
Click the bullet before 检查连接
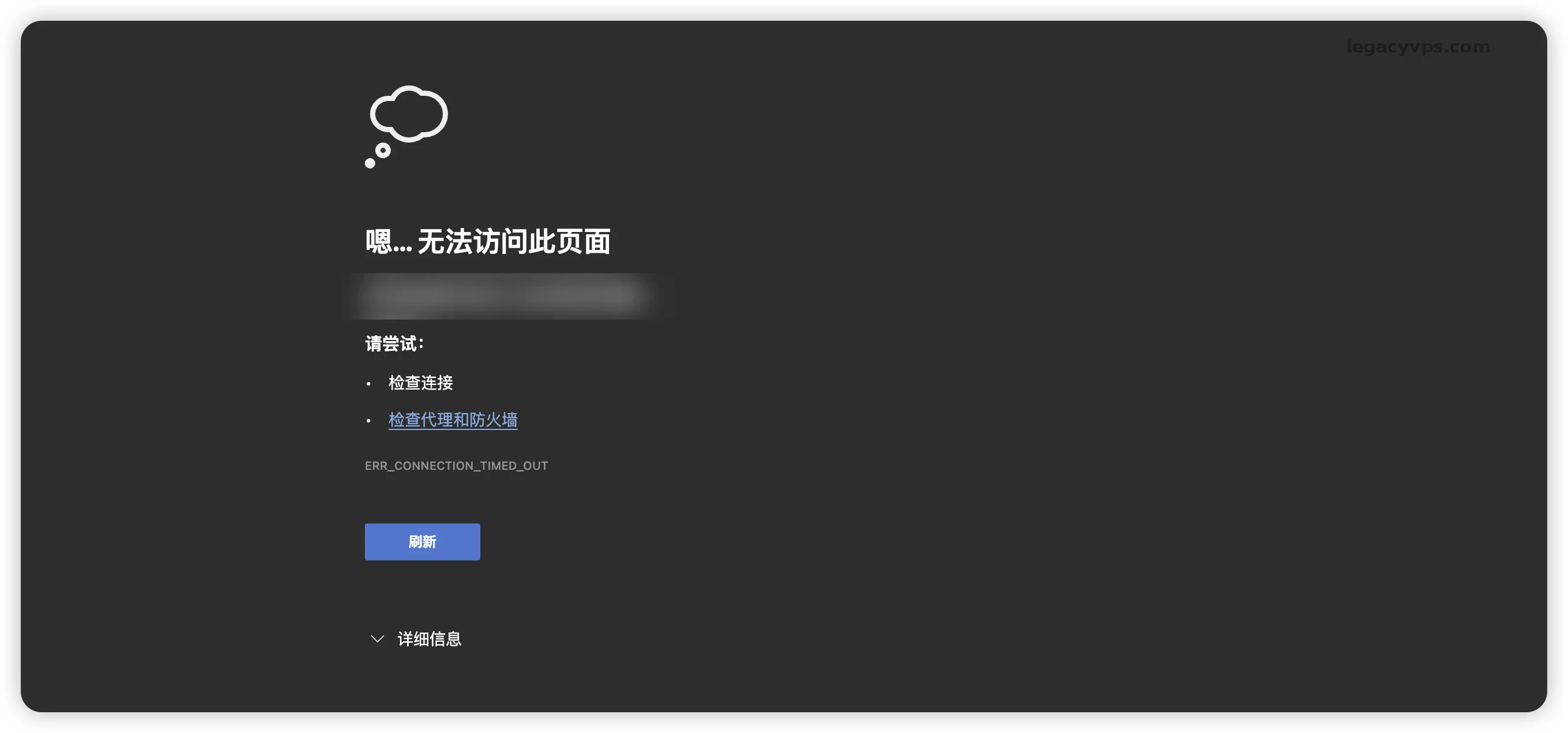click(x=368, y=384)
